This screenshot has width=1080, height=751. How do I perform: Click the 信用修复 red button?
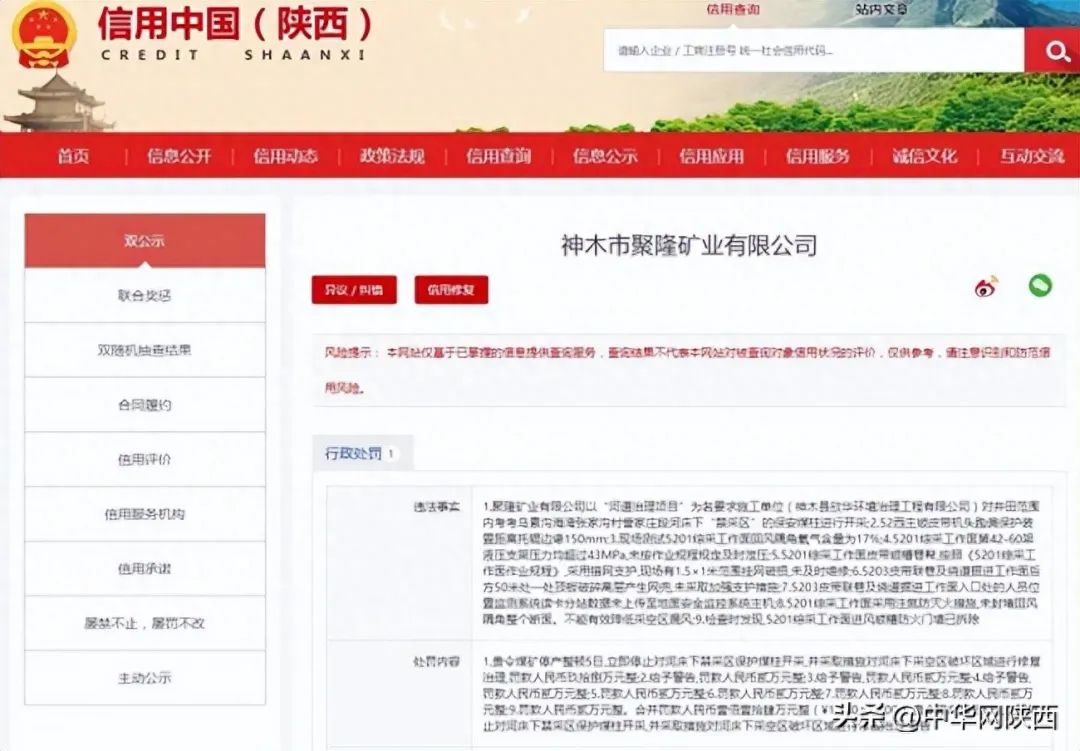[451, 290]
